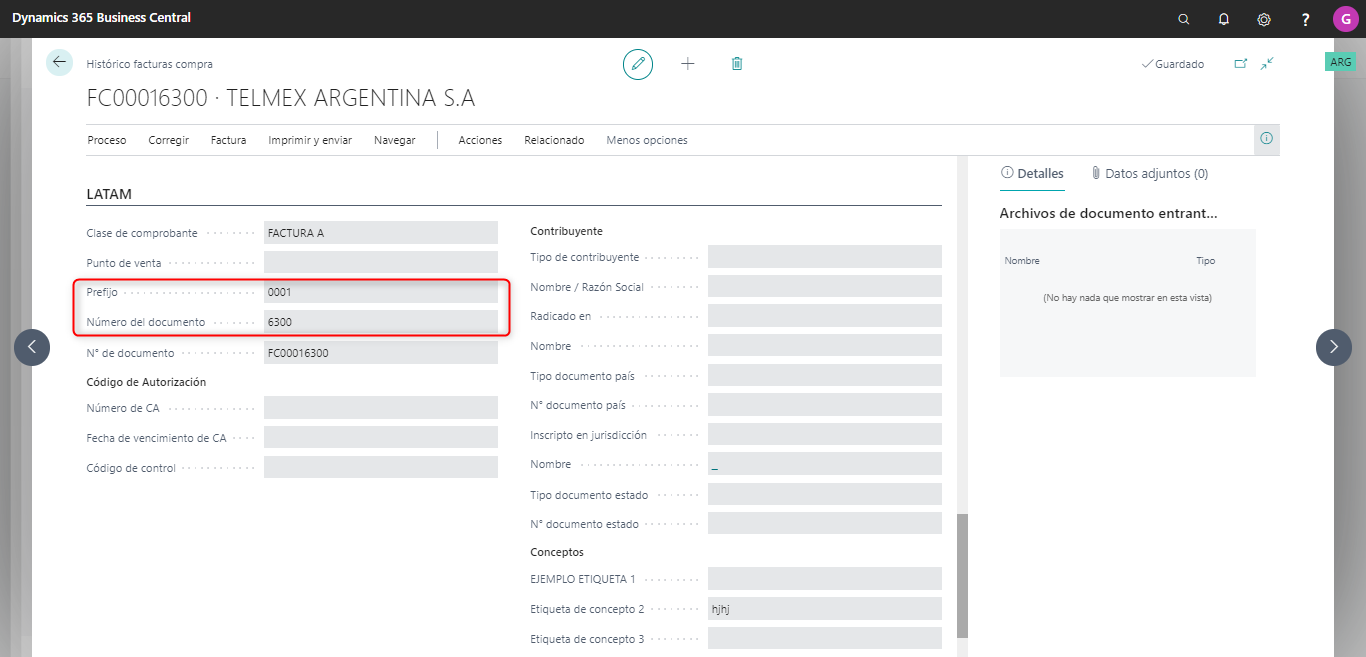Image resolution: width=1366 pixels, height=657 pixels.
Task: Click the Número del documento field
Action: [x=381, y=322]
